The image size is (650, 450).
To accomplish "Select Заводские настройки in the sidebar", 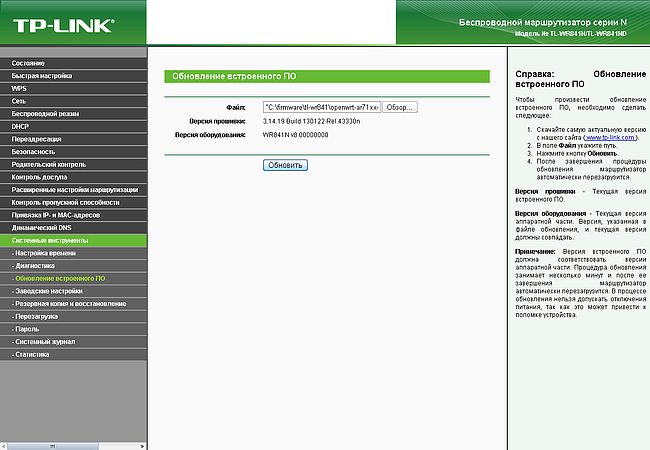I will 49,291.
